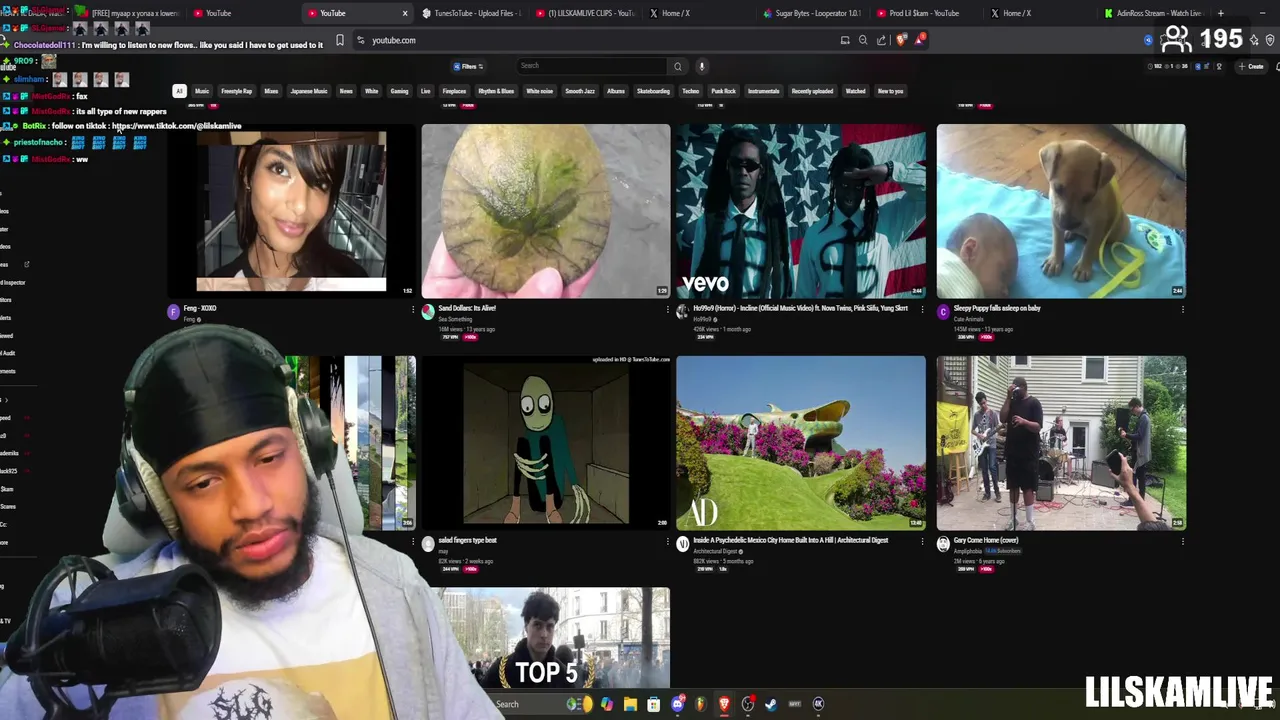The height and width of the screenshot is (720, 1280).
Task: Switch to the TunesToTube - Upload Files browser tab
Action: pos(470,13)
